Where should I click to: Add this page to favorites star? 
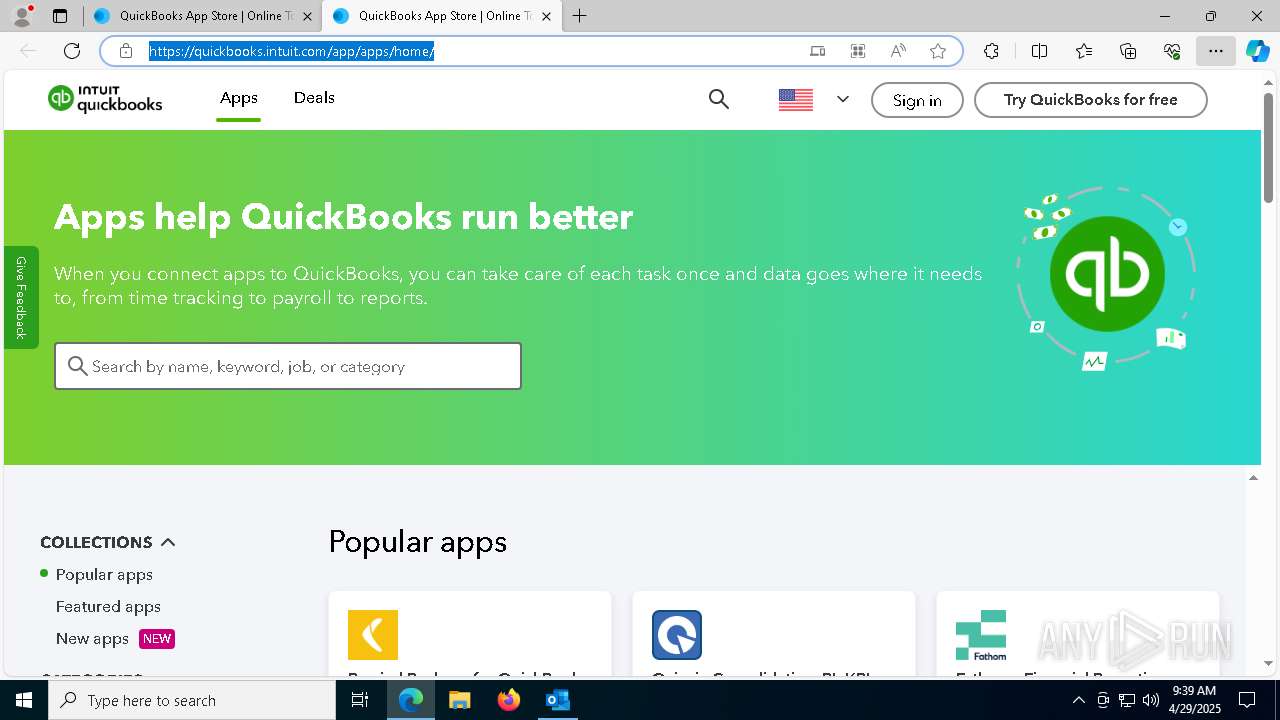(938, 51)
